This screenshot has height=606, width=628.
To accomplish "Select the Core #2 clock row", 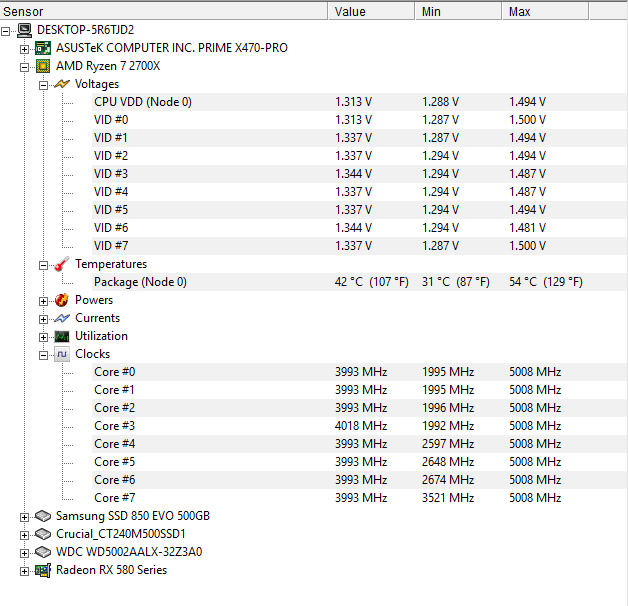I will tap(360, 408).
